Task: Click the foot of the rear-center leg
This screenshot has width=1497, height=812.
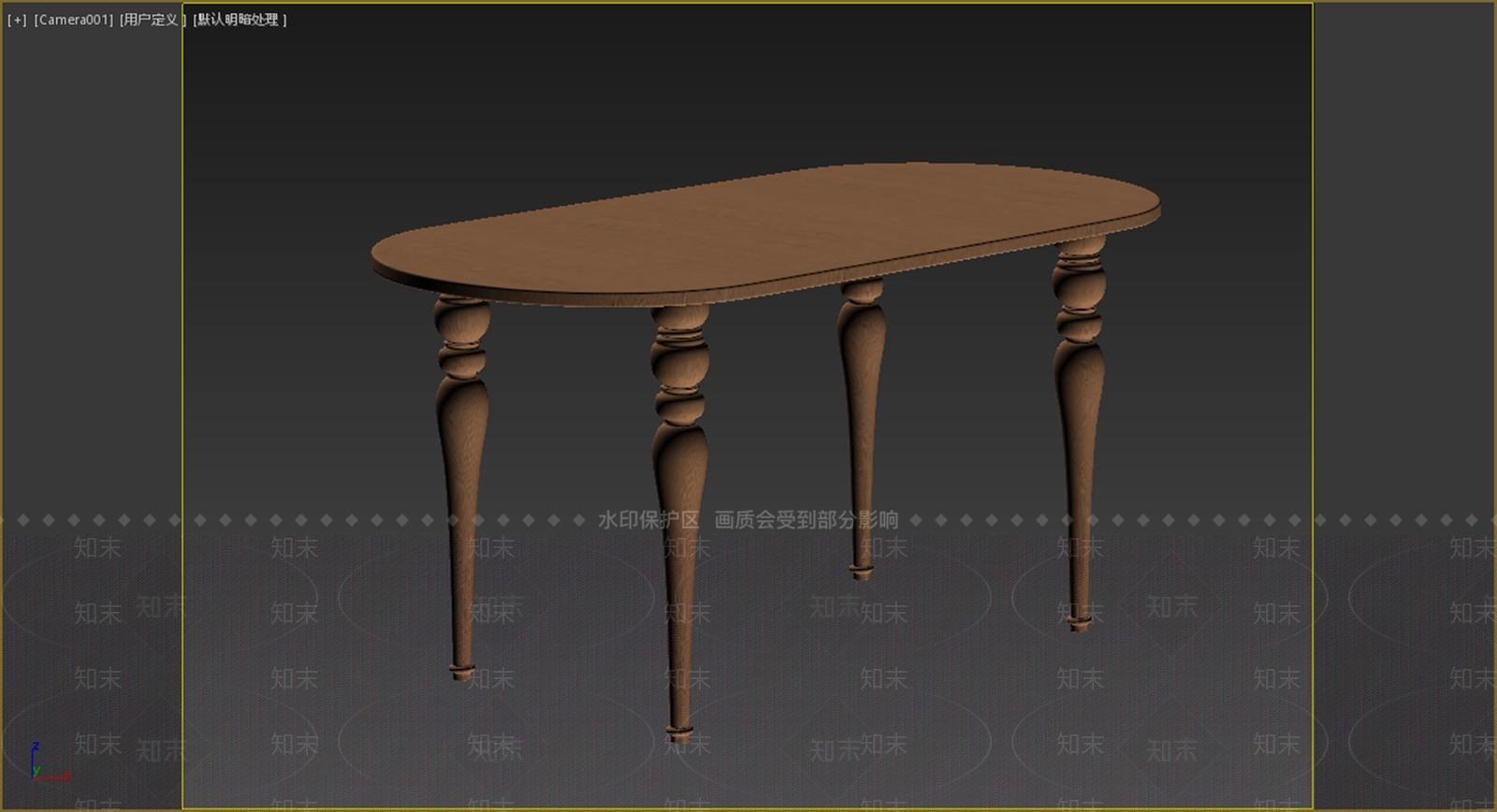Action: [x=862, y=569]
